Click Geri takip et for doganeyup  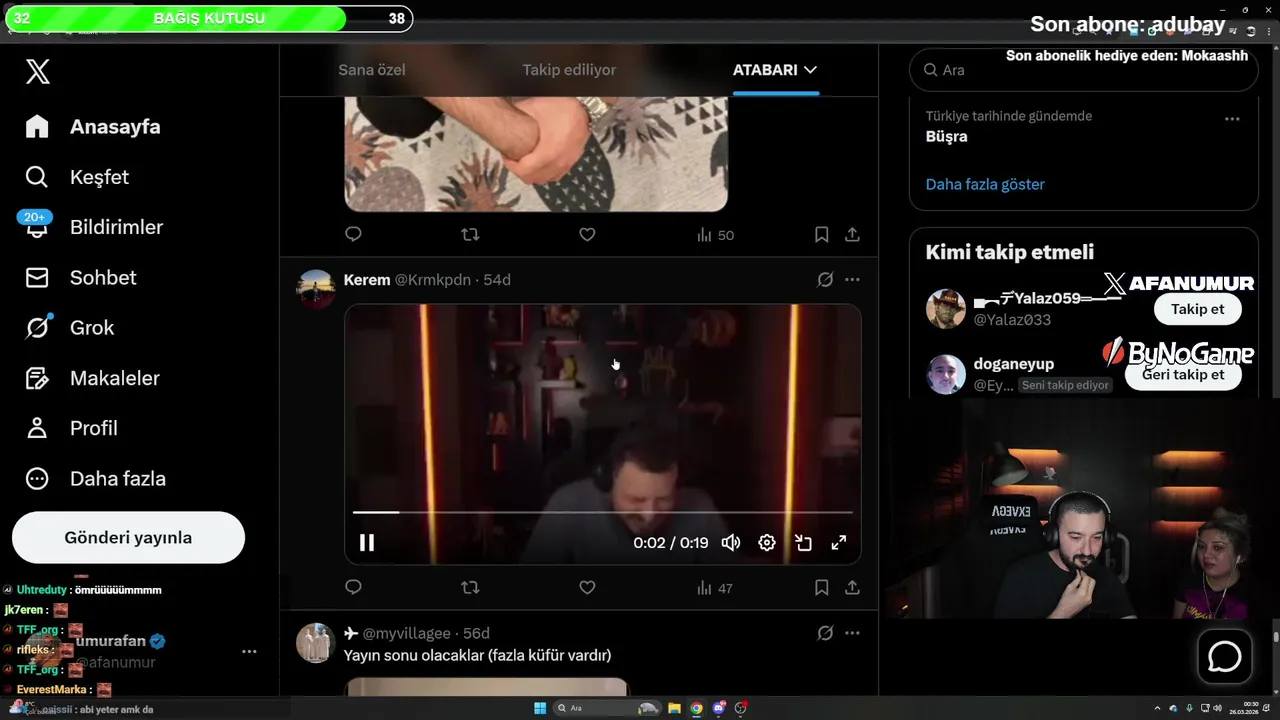point(1183,375)
